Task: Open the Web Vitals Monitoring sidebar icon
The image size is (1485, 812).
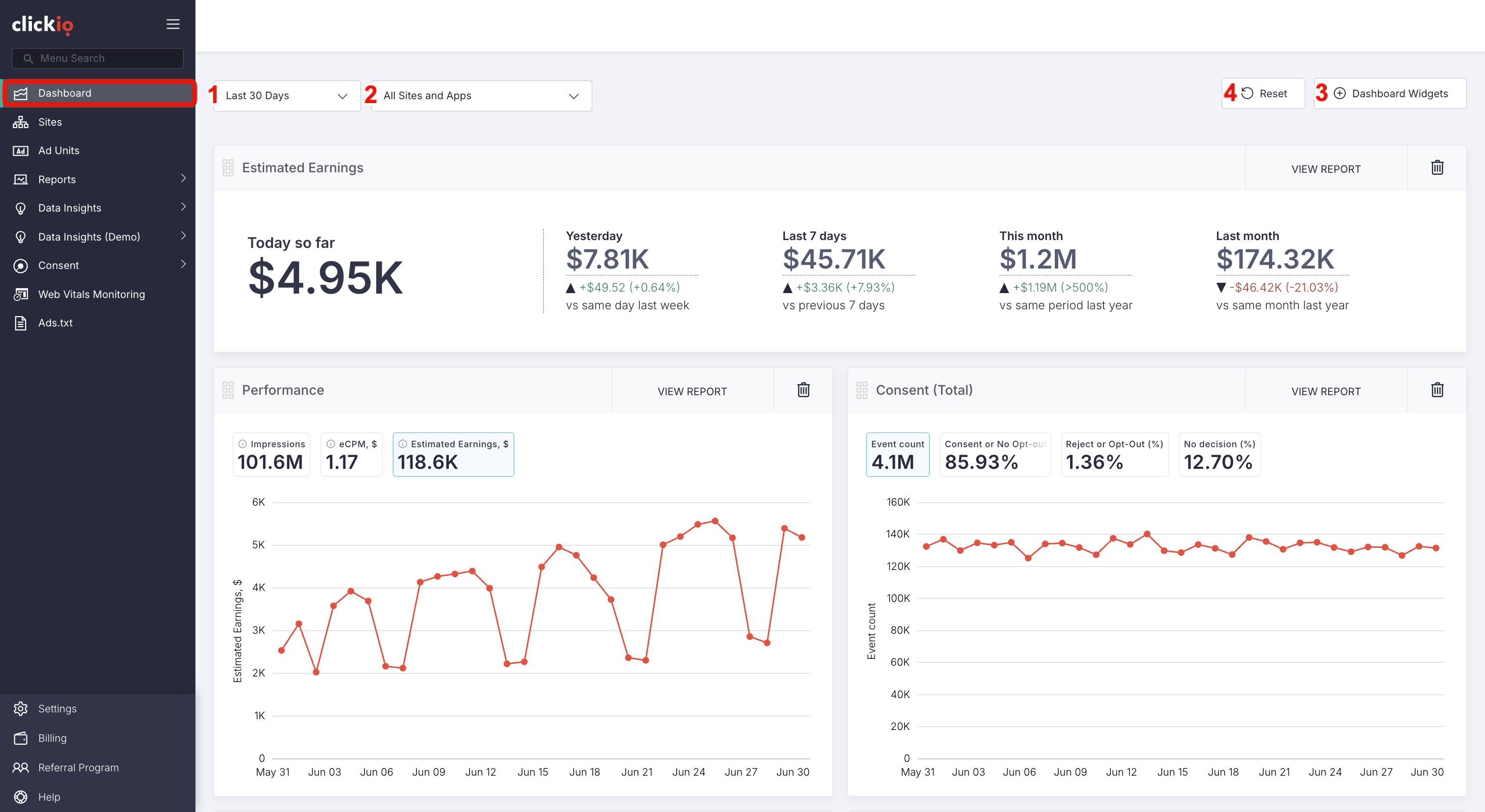Action: point(21,295)
